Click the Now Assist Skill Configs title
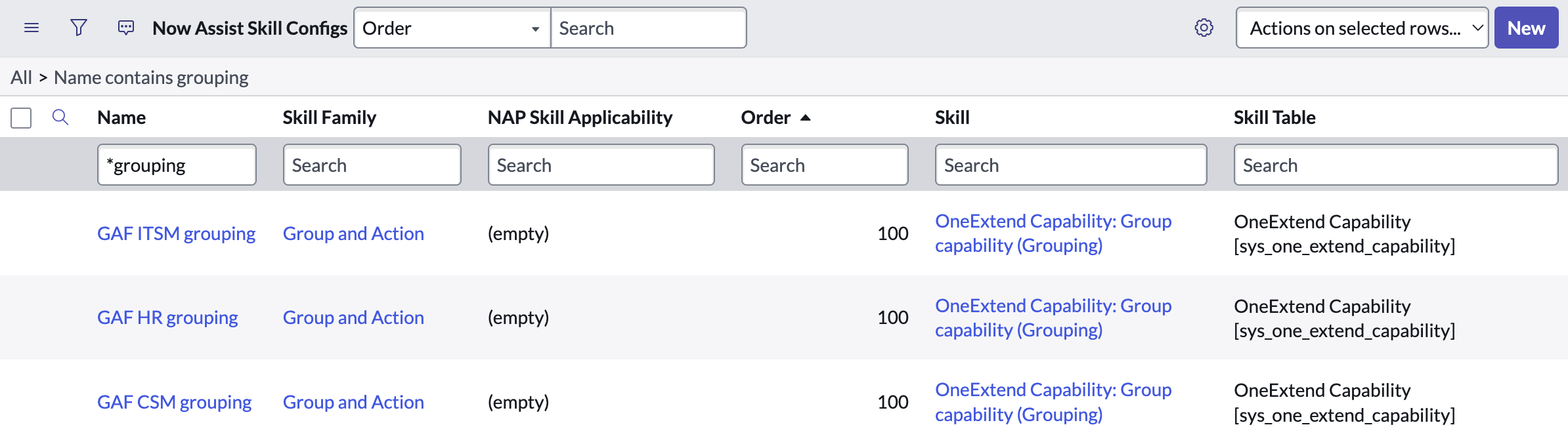This screenshot has width=1568, height=446. click(250, 28)
